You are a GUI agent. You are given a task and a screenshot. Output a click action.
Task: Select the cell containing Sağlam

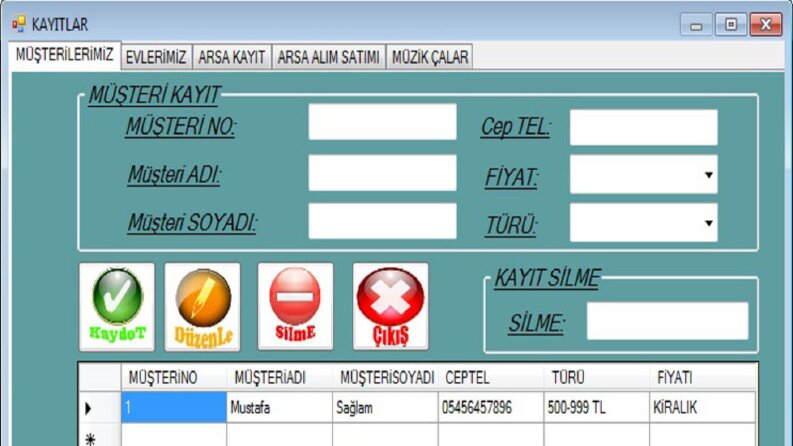click(x=385, y=407)
